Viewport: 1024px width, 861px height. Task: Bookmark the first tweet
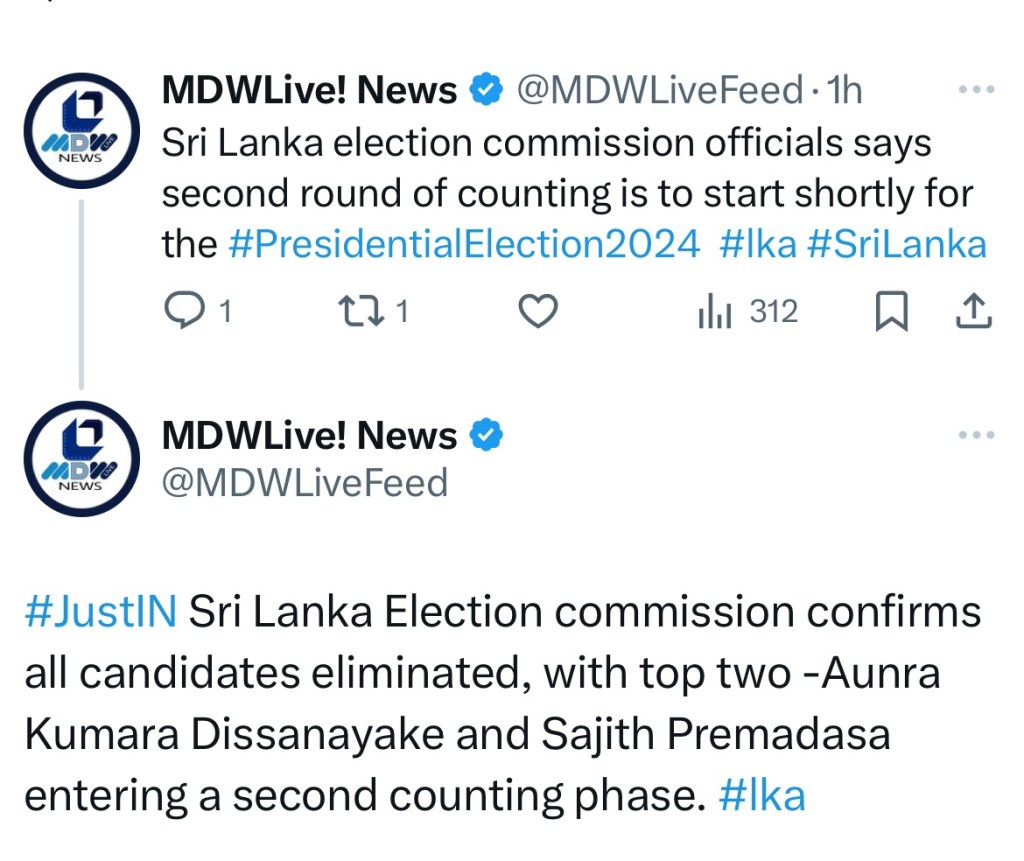tap(891, 313)
